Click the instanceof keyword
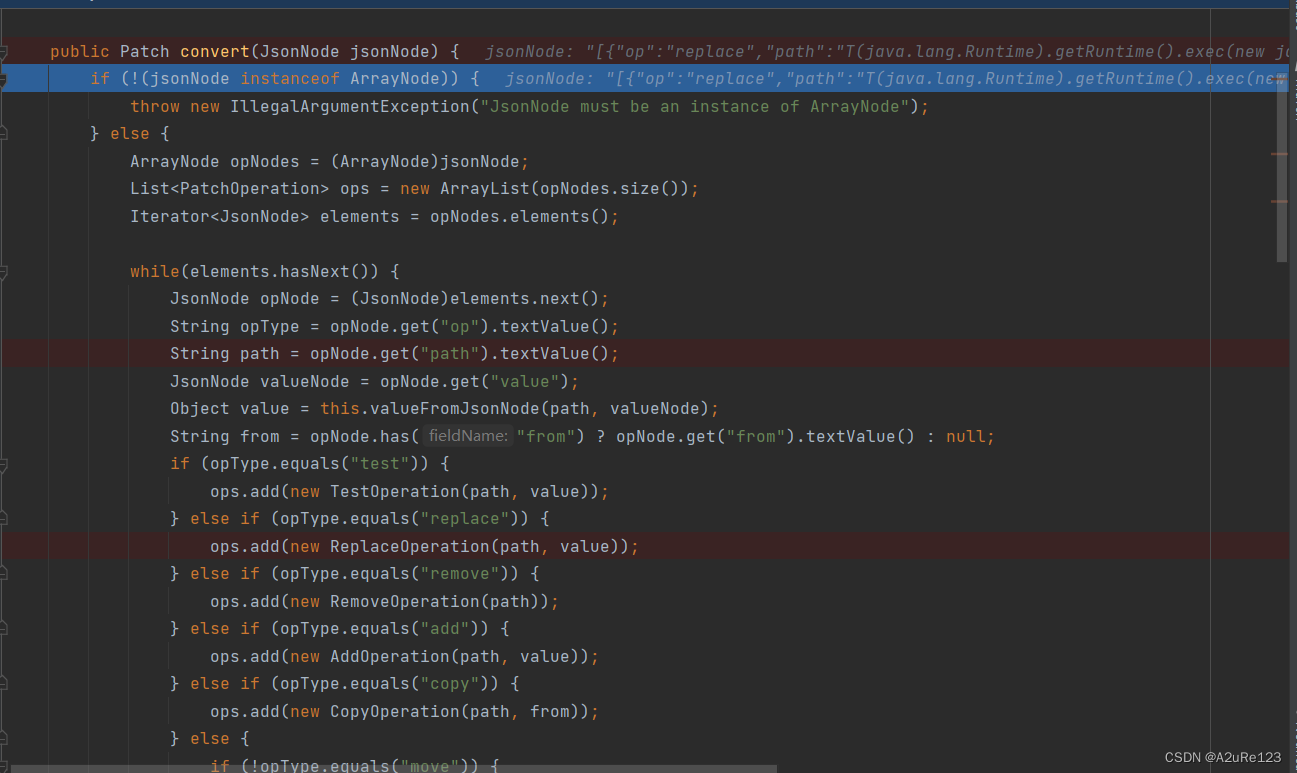This screenshot has height=773, width=1297. point(290,78)
